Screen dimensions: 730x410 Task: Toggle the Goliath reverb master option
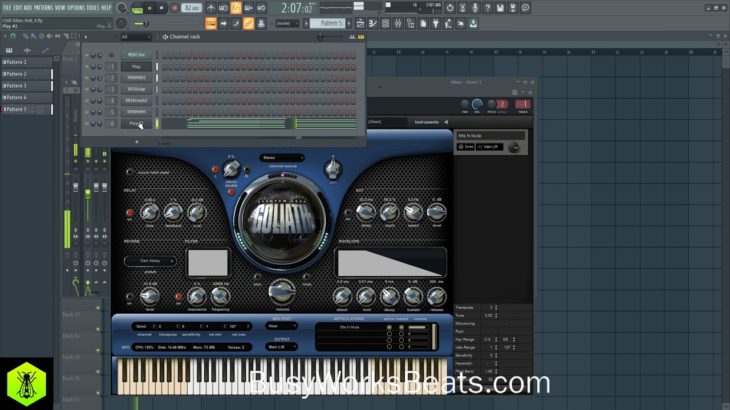click(129, 172)
